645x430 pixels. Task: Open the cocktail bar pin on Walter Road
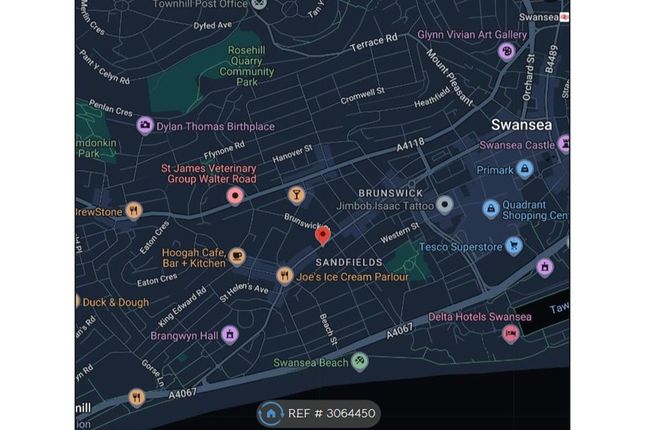[x=297, y=195]
